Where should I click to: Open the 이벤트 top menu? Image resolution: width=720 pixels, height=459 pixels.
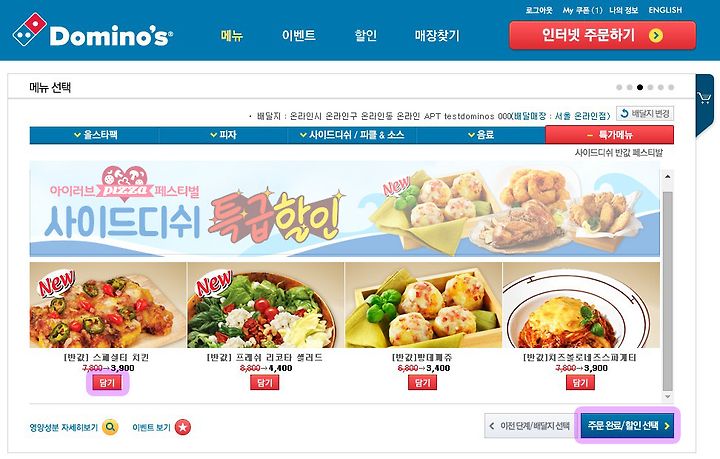[298, 35]
